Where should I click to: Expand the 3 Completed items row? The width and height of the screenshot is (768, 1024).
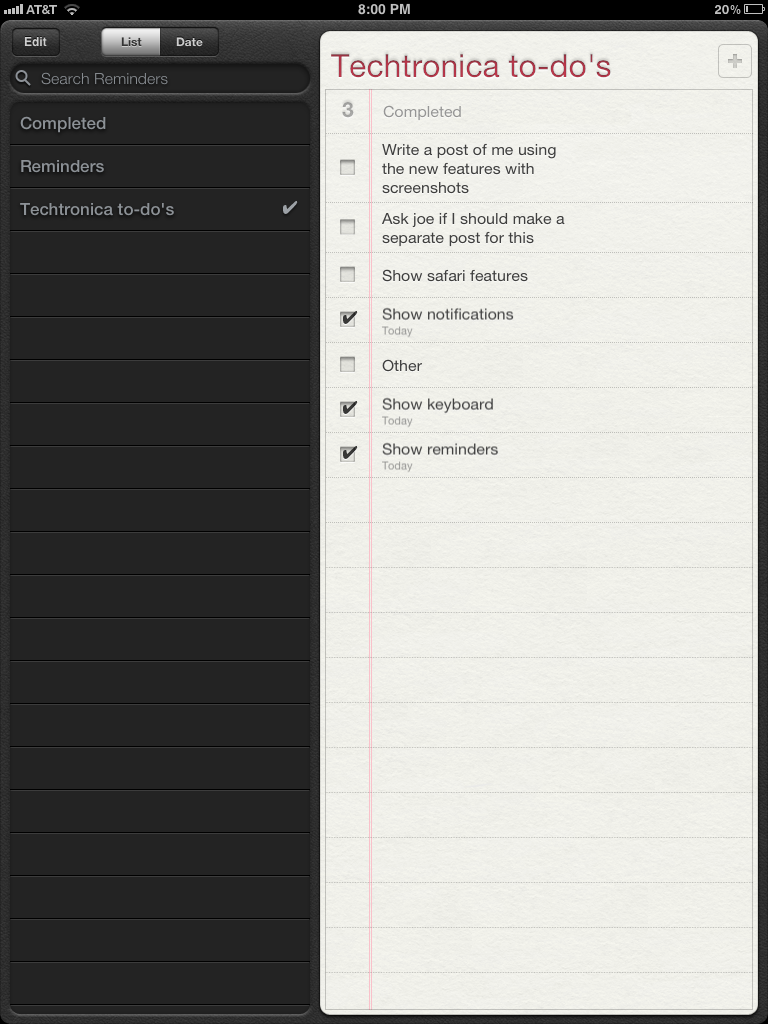coord(421,112)
